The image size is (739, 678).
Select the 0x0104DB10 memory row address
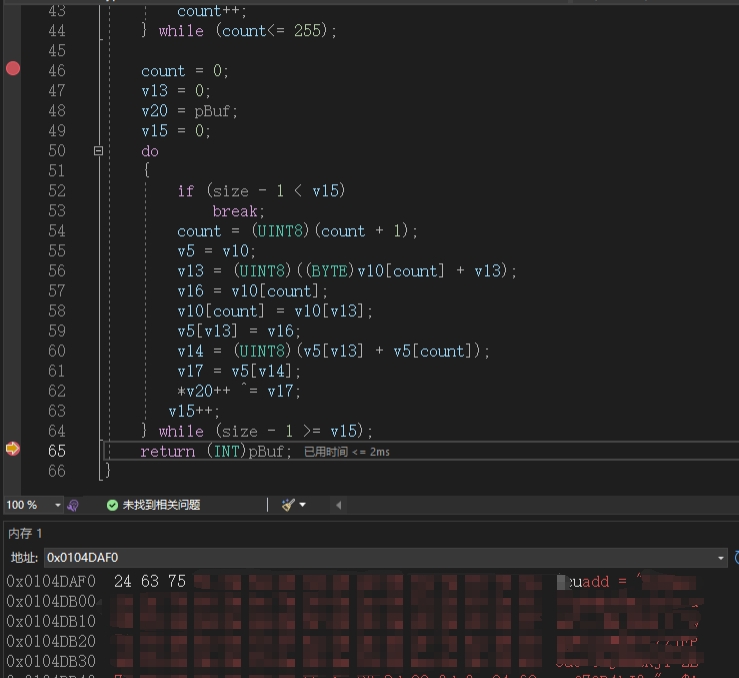click(x=51, y=621)
